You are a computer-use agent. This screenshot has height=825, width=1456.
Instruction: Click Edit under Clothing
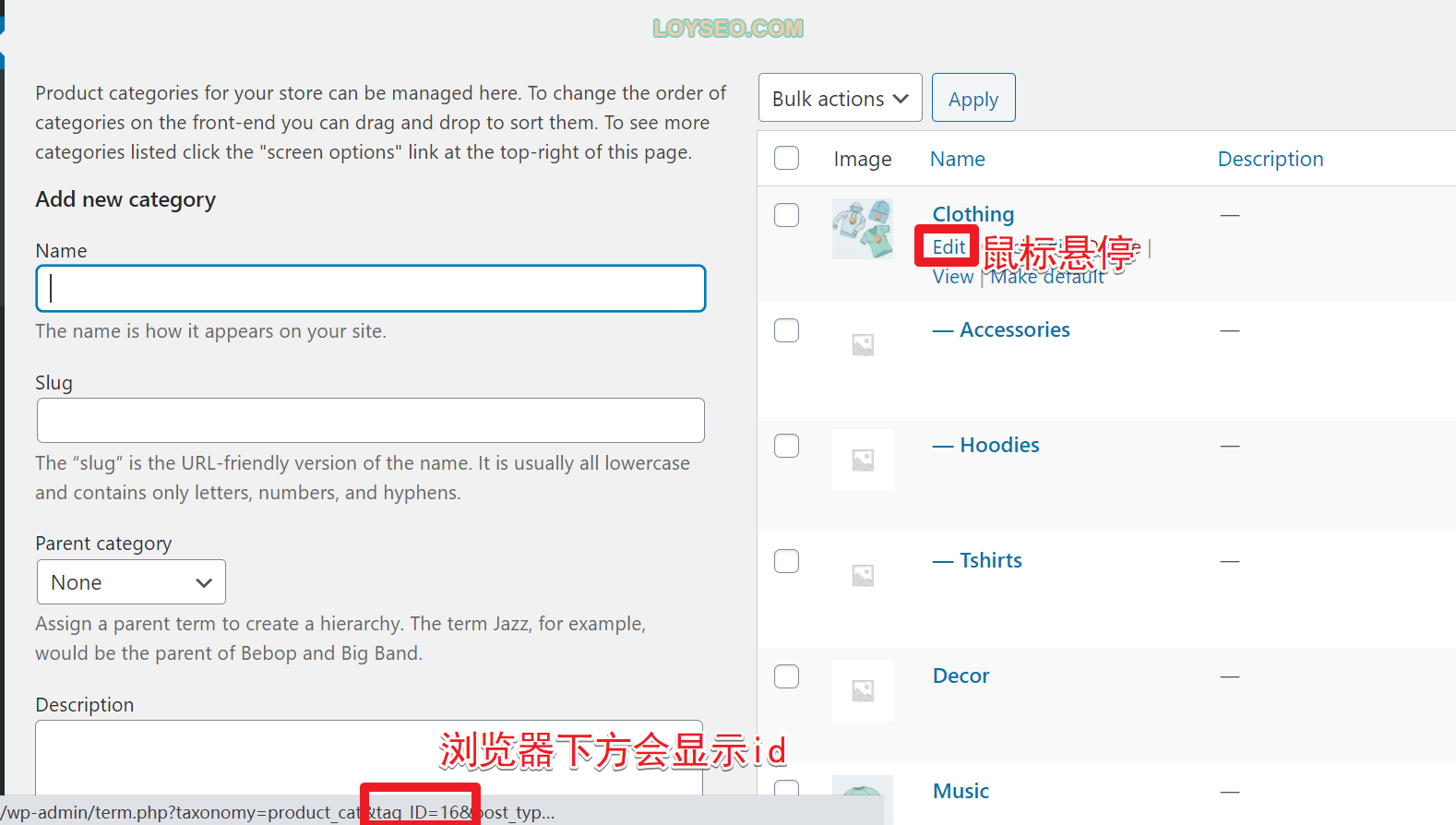[x=949, y=246]
